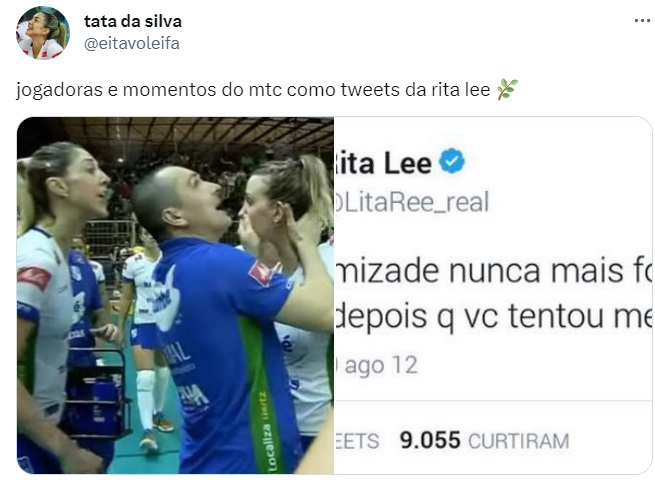Click the @LitaRee_real handle text
This screenshot has width=655, height=480.
click(411, 202)
